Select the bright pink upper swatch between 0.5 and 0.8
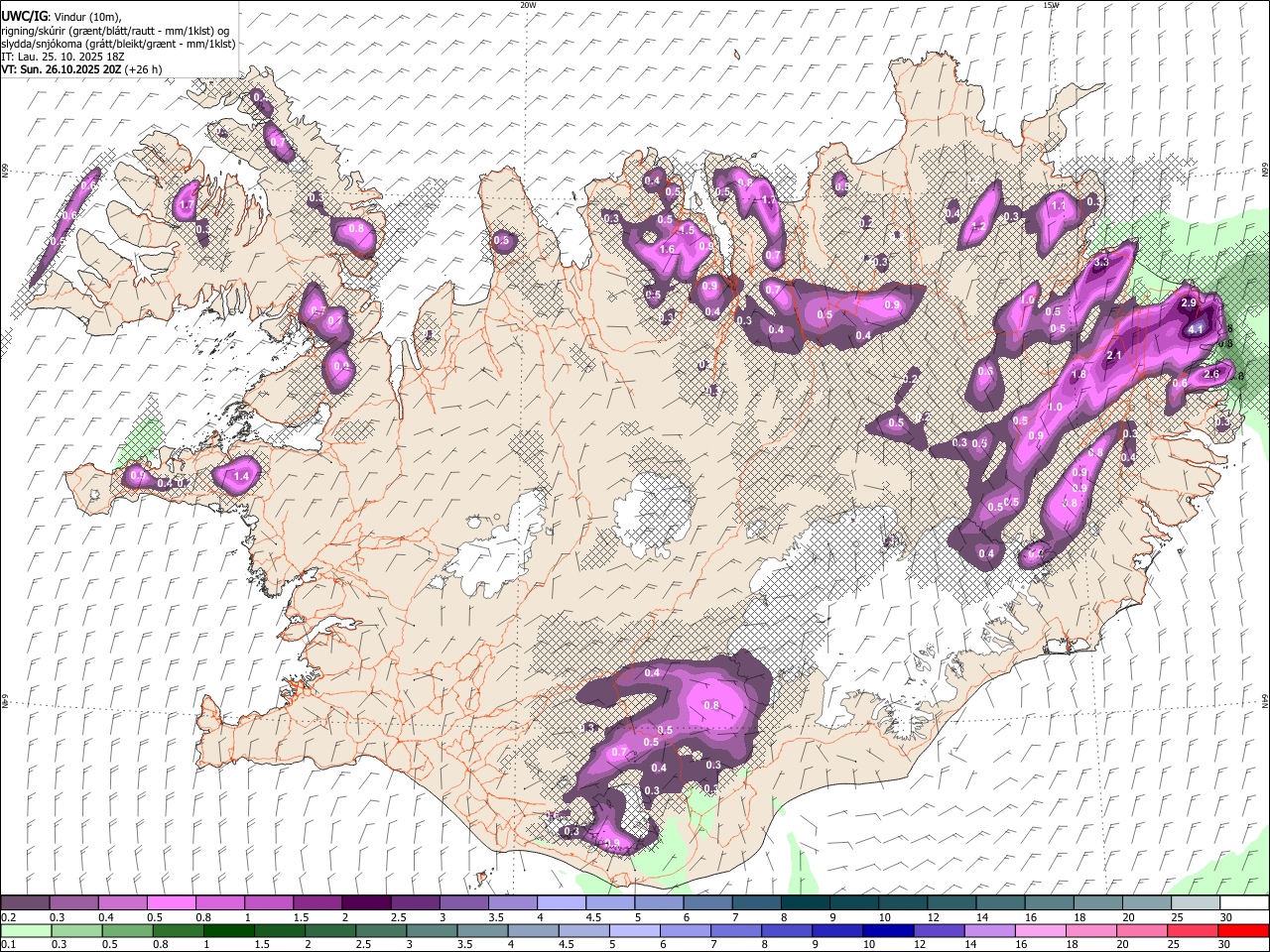Image resolution: width=1270 pixels, height=952 pixels. (x=171, y=903)
